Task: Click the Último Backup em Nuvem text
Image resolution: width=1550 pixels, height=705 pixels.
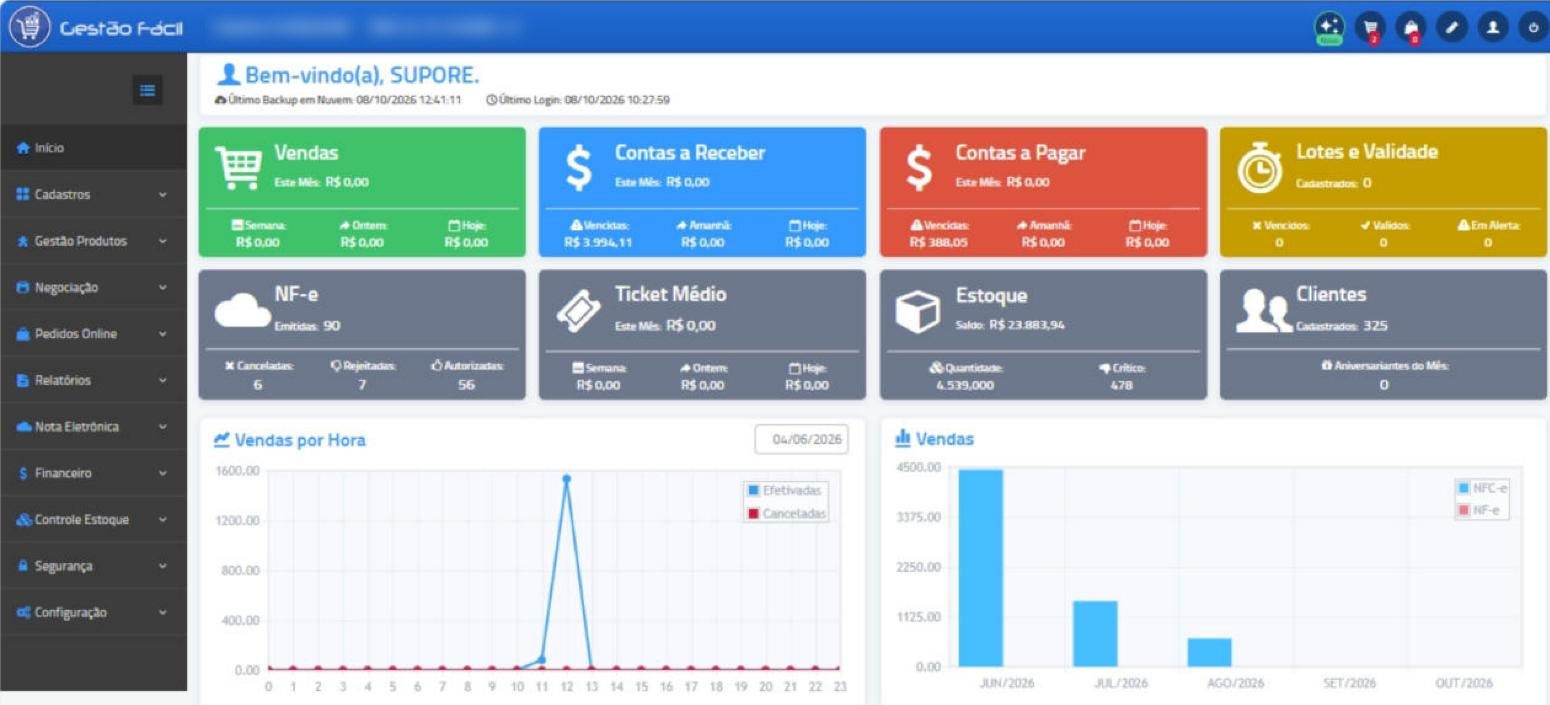Action: coord(338,100)
